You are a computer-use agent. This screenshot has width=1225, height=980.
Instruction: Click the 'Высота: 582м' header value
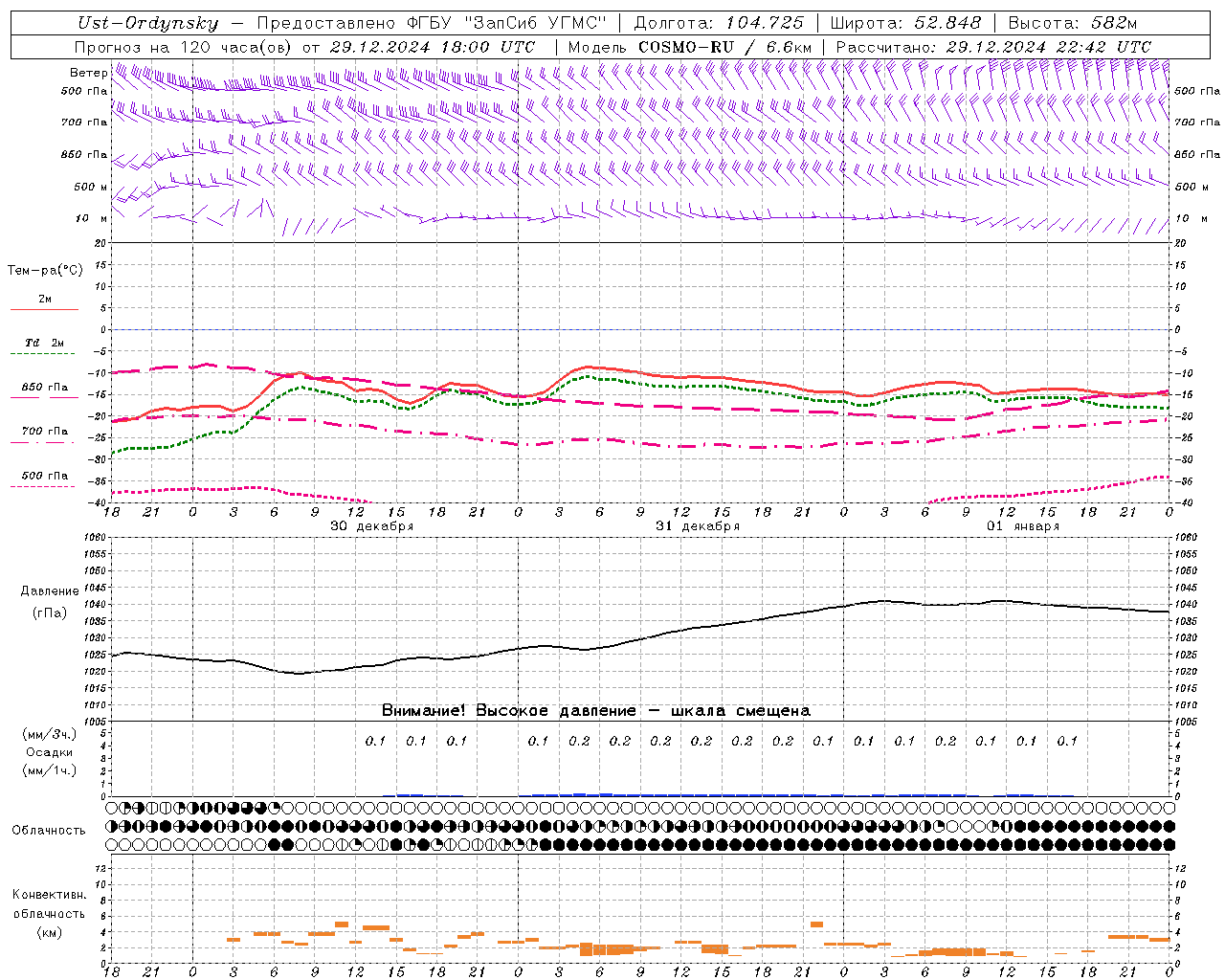point(1073,23)
